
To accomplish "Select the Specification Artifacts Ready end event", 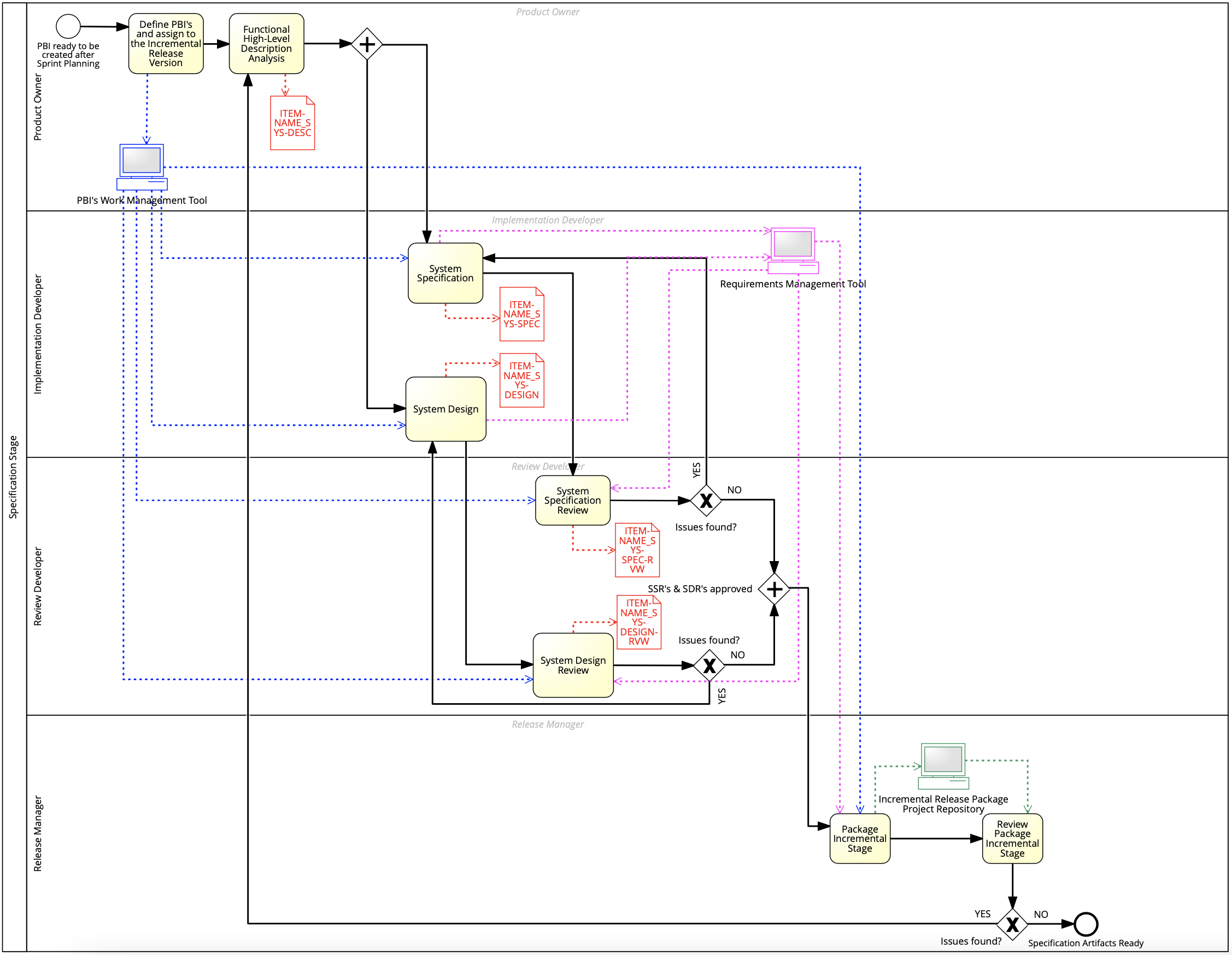I will click(1086, 924).
